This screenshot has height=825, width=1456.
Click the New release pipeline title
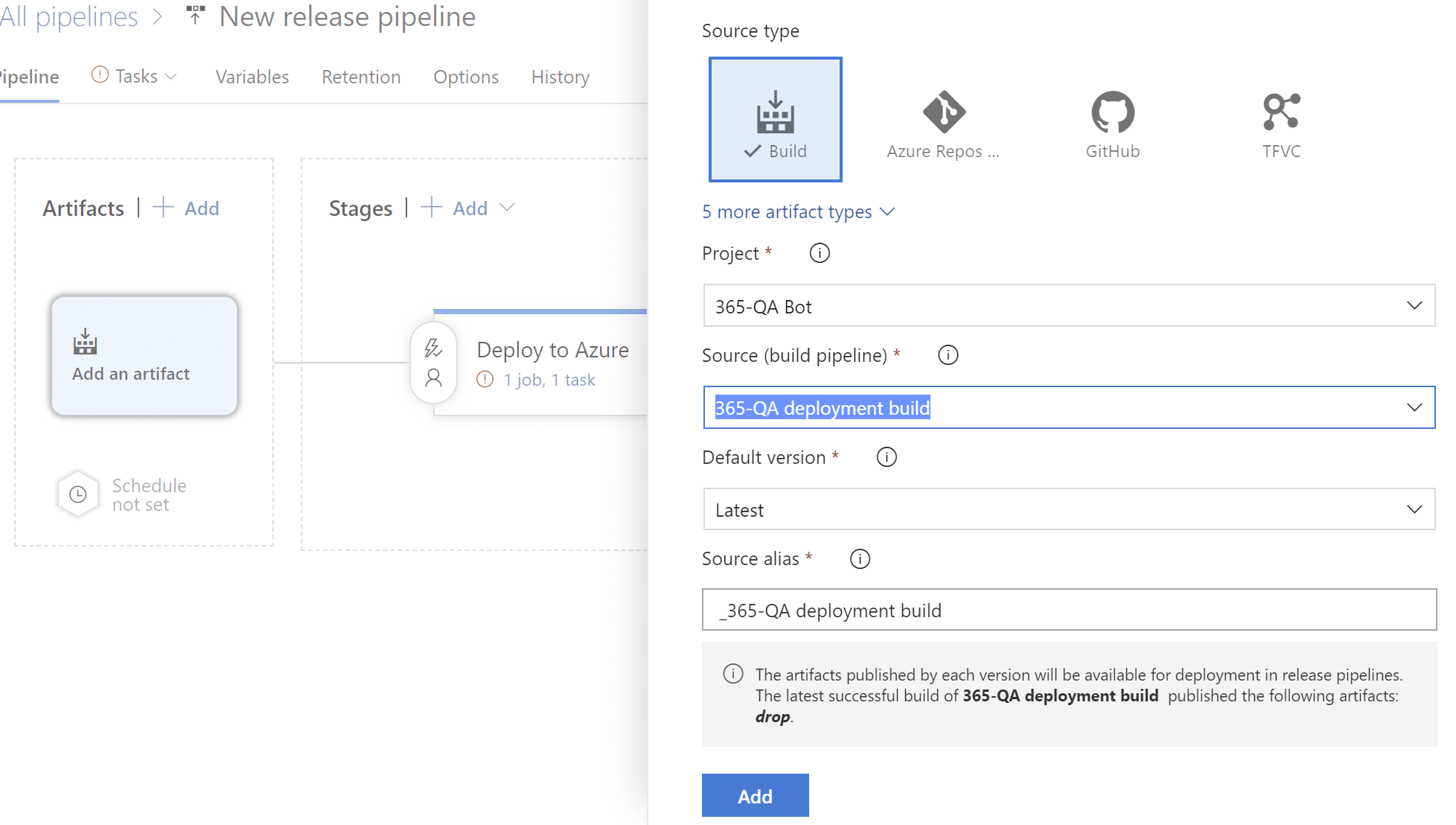point(348,16)
